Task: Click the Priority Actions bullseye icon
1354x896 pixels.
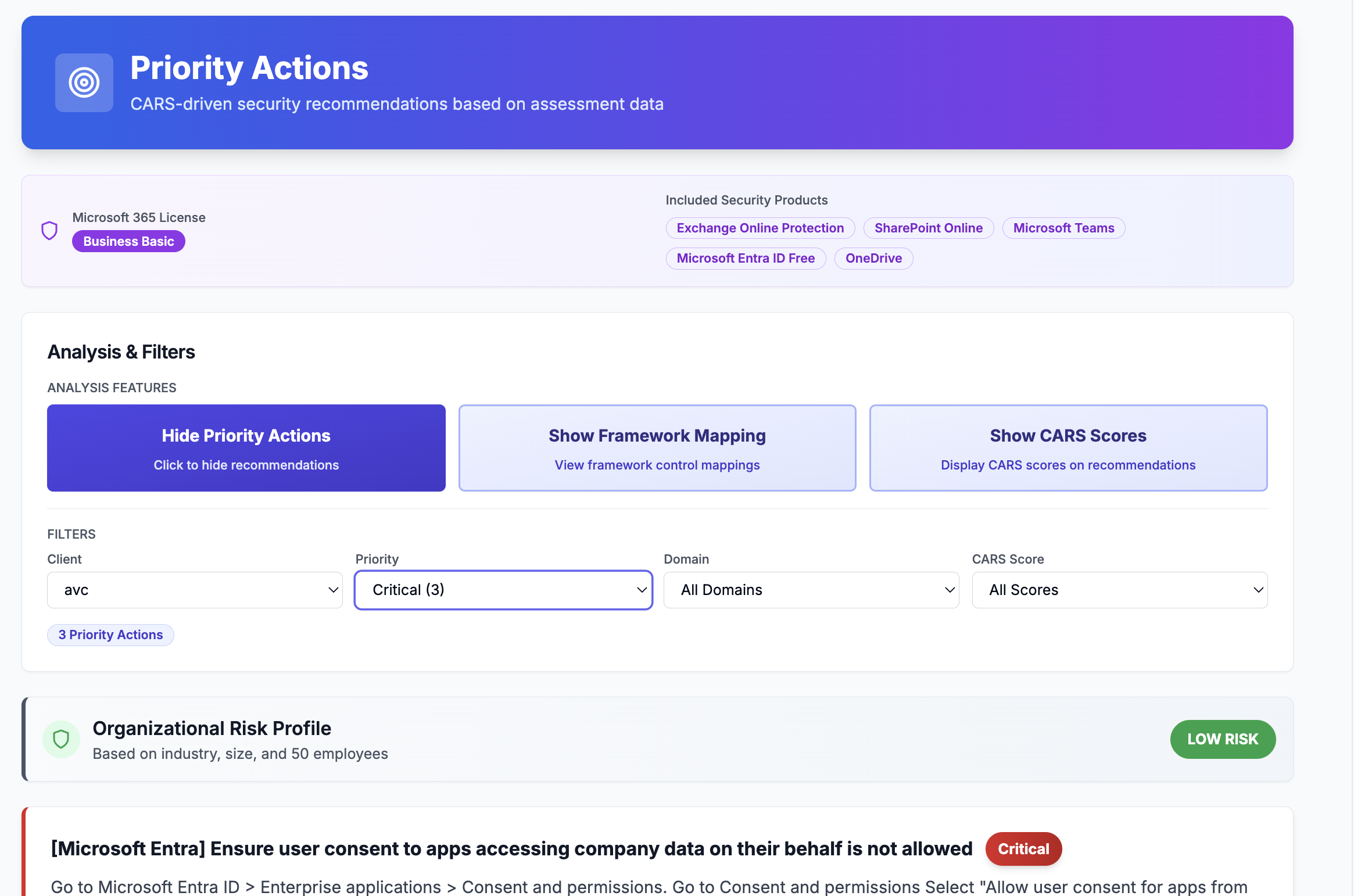Action: click(x=84, y=83)
